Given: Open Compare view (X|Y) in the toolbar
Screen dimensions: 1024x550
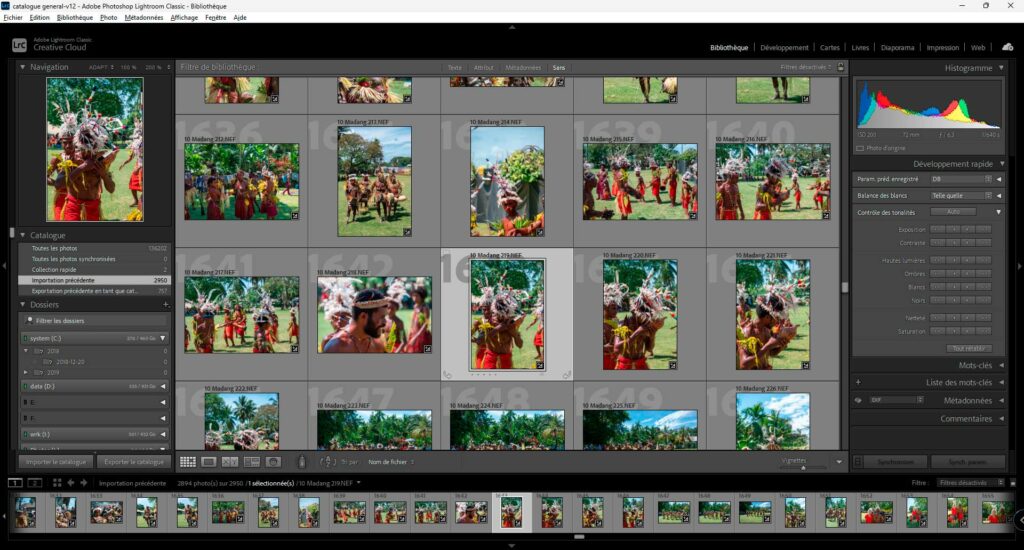Looking at the screenshot, I should (230, 462).
